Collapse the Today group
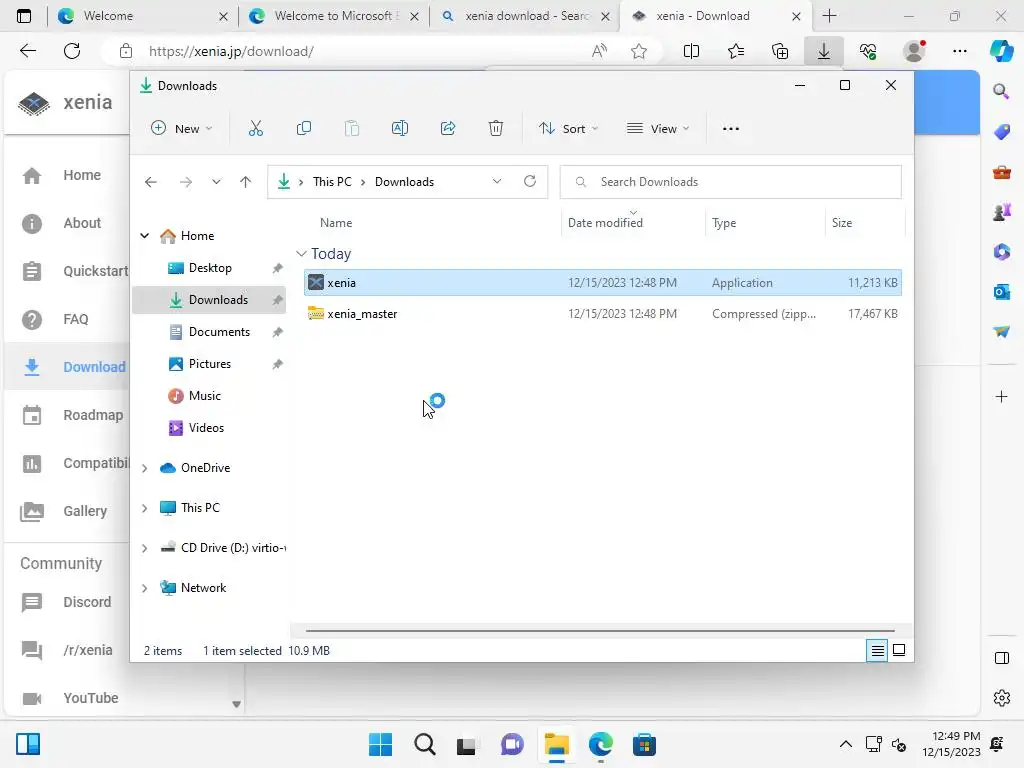The height and width of the screenshot is (768, 1024). 301,253
